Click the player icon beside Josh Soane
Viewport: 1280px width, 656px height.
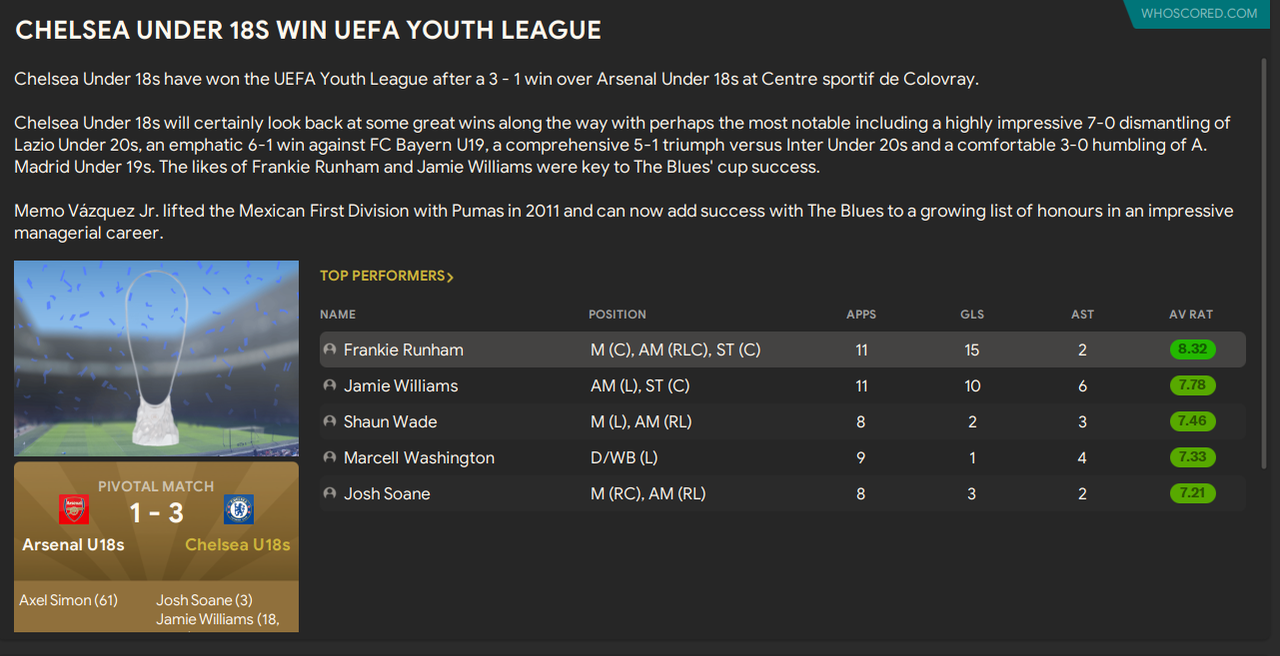(x=329, y=494)
